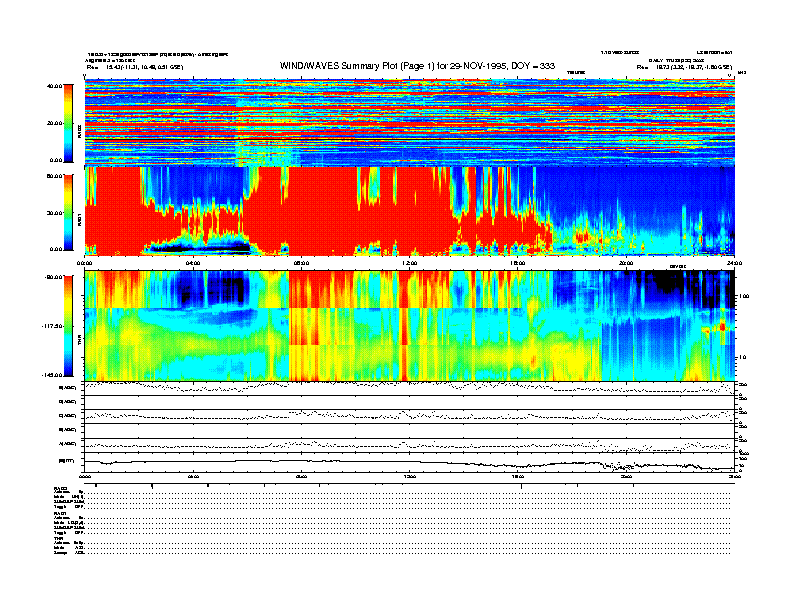Click the rotated RAD1 axis label
The height and width of the screenshot is (612, 792).
(79, 220)
